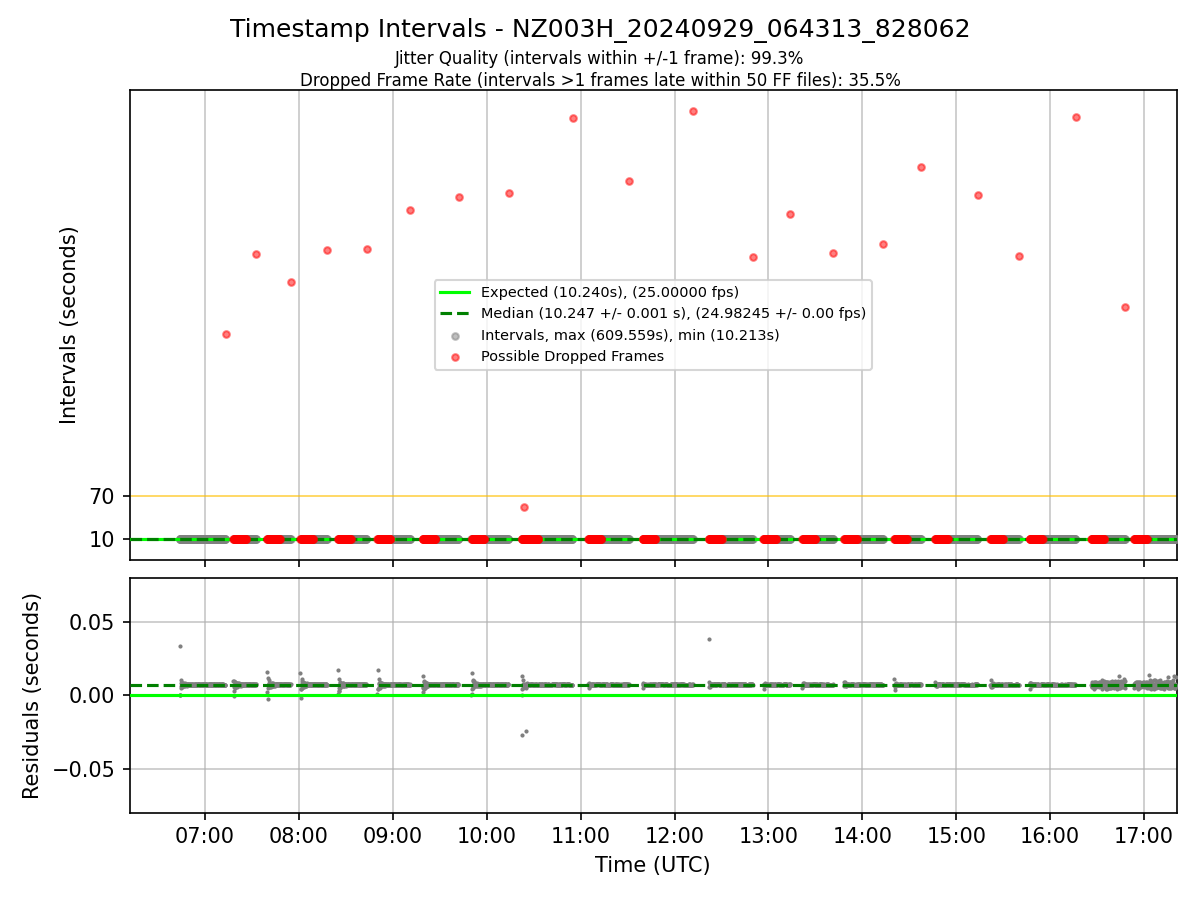Click the Time (UTC) x-axis label

(x=652, y=865)
